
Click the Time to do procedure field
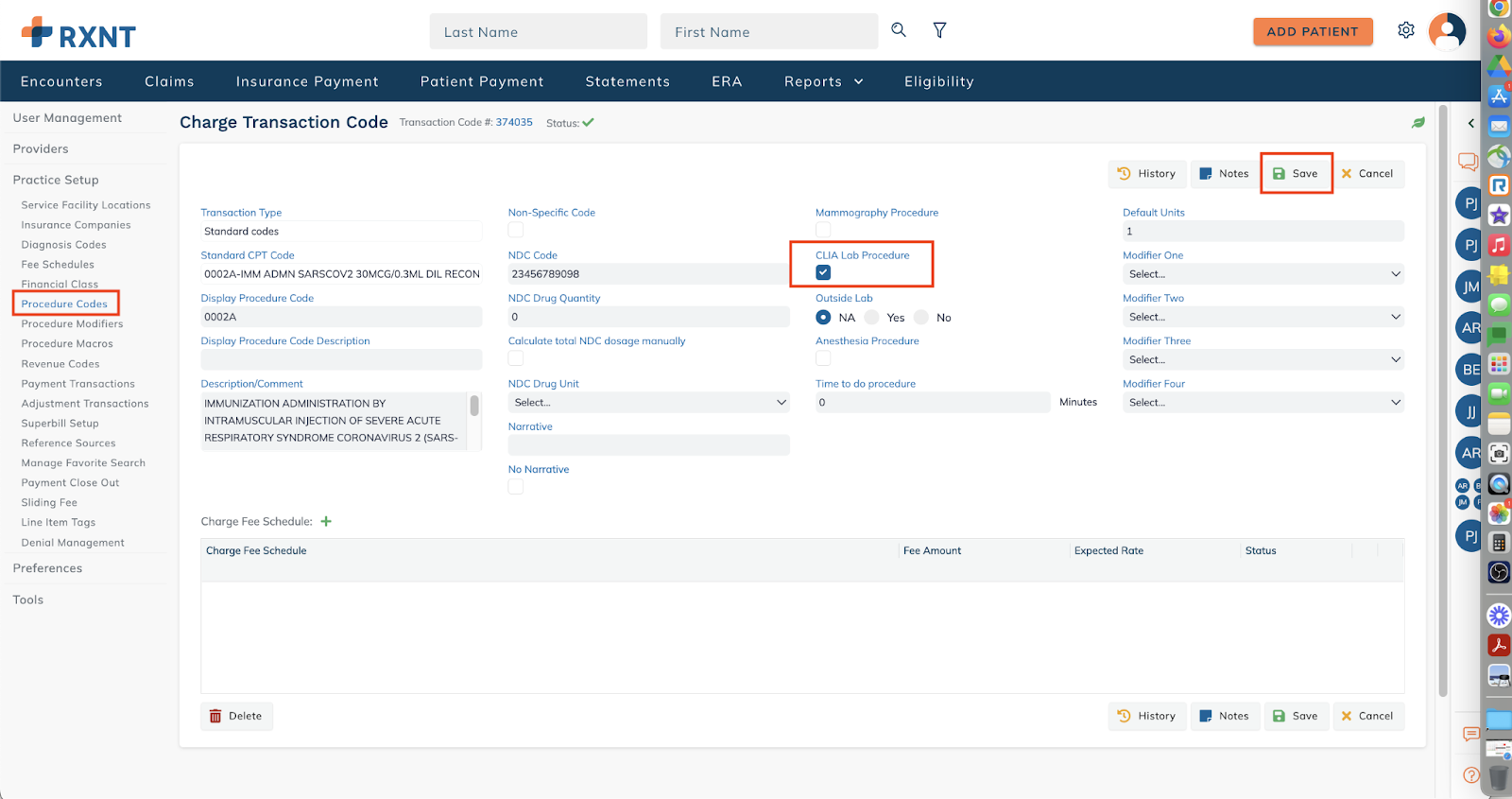[933, 403]
